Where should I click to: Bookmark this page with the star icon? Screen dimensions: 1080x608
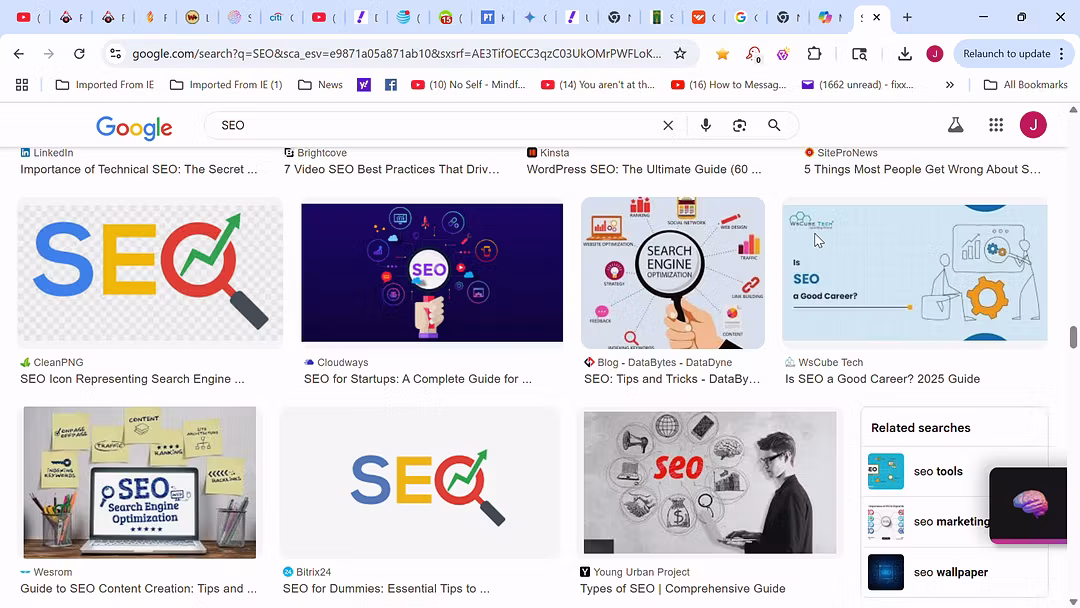[x=680, y=54]
